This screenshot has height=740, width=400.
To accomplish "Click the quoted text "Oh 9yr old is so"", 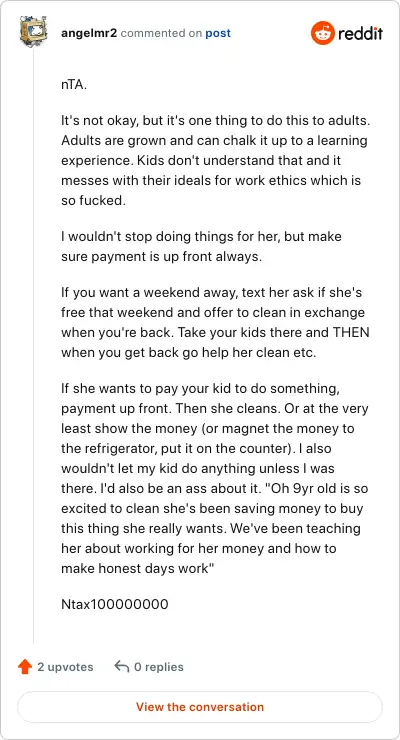I will pyautogui.click(x=314, y=488).
